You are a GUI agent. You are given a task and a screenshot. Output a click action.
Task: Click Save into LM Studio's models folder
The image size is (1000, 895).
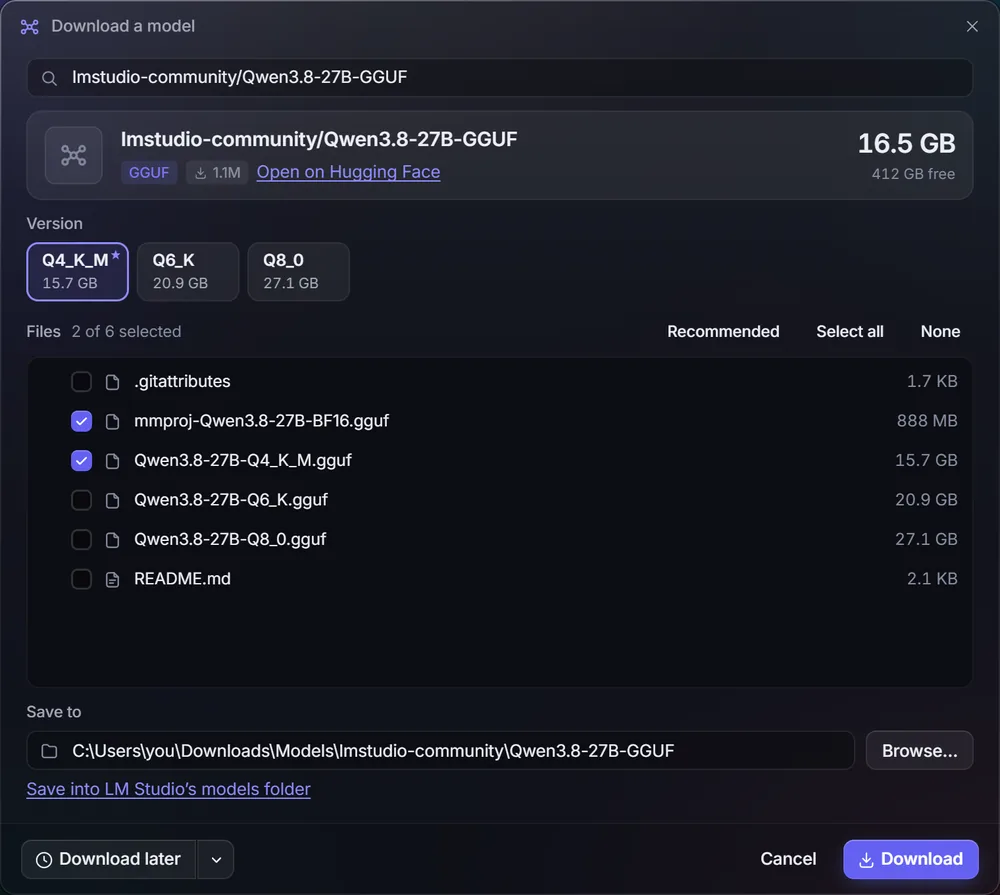(168, 790)
